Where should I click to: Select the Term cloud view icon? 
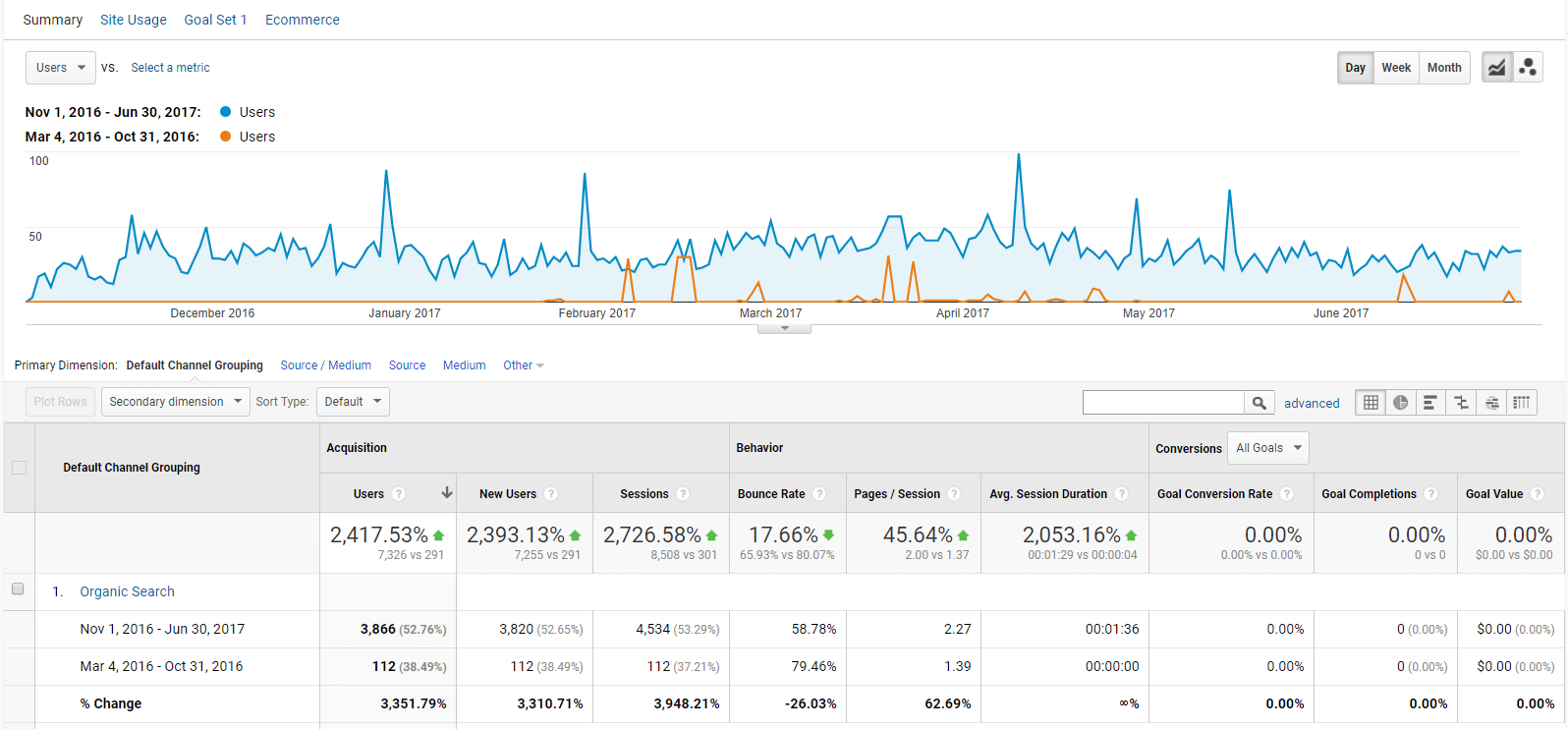coord(1491,402)
